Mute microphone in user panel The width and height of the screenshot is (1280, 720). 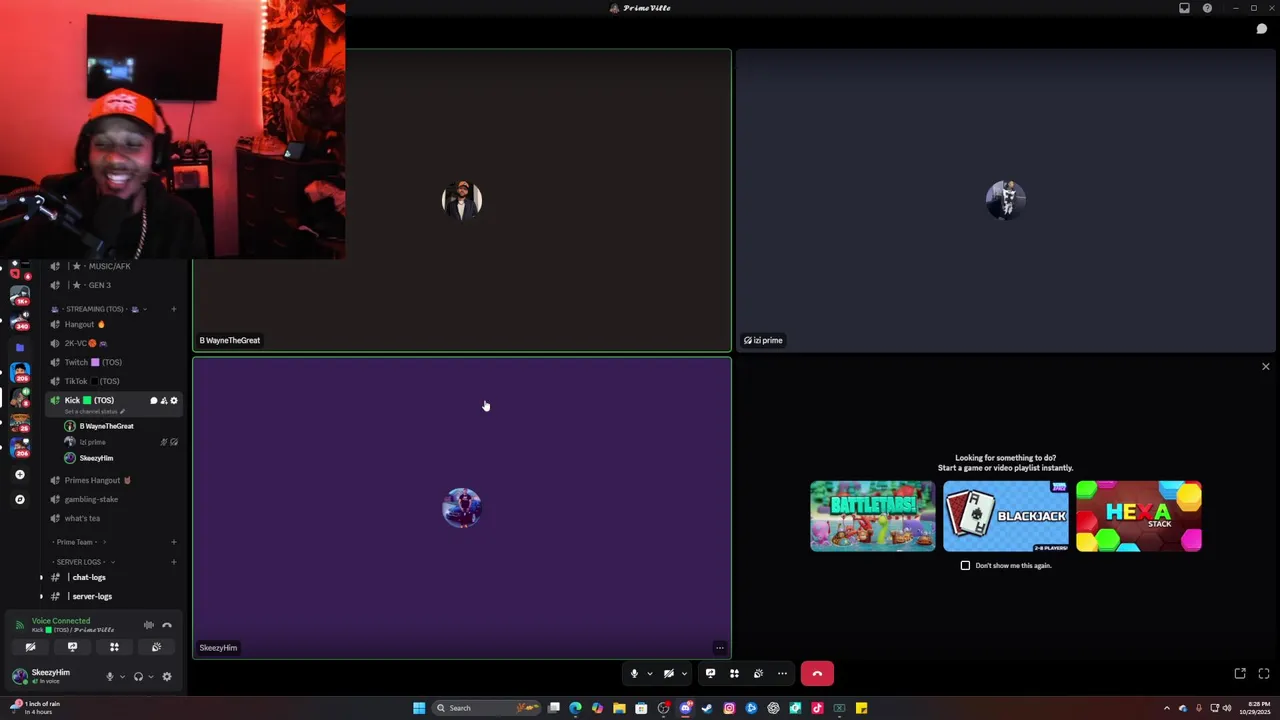click(x=110, y=676)
